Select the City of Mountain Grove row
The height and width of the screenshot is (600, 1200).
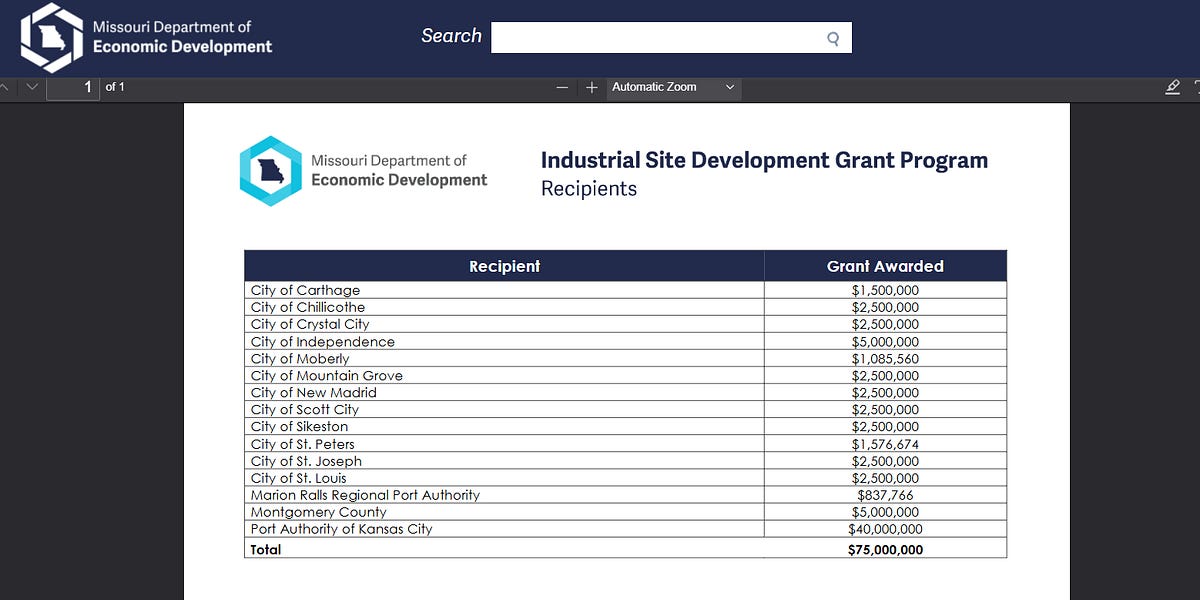tap(625, 376)
